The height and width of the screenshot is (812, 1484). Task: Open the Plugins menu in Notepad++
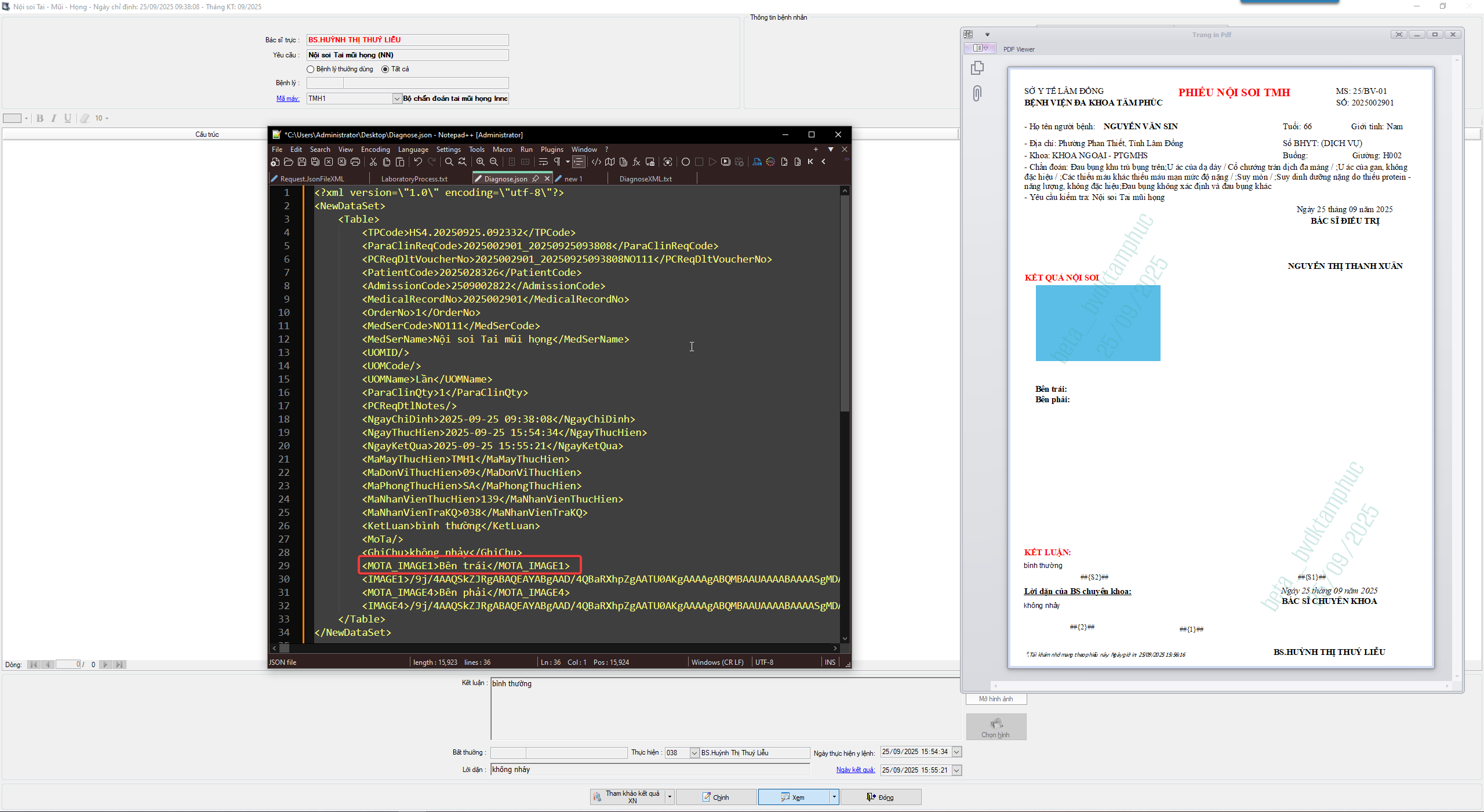[x=551, y=150]
